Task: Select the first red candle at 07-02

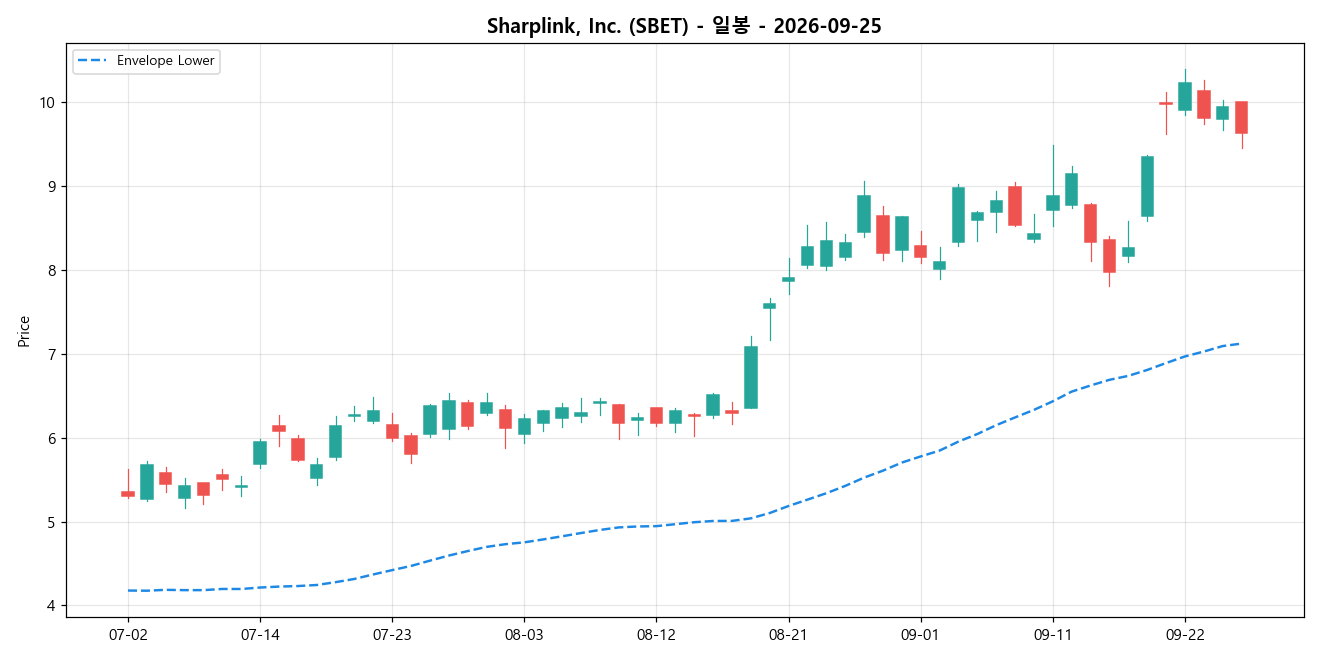Action: click(x=128, y=494)
